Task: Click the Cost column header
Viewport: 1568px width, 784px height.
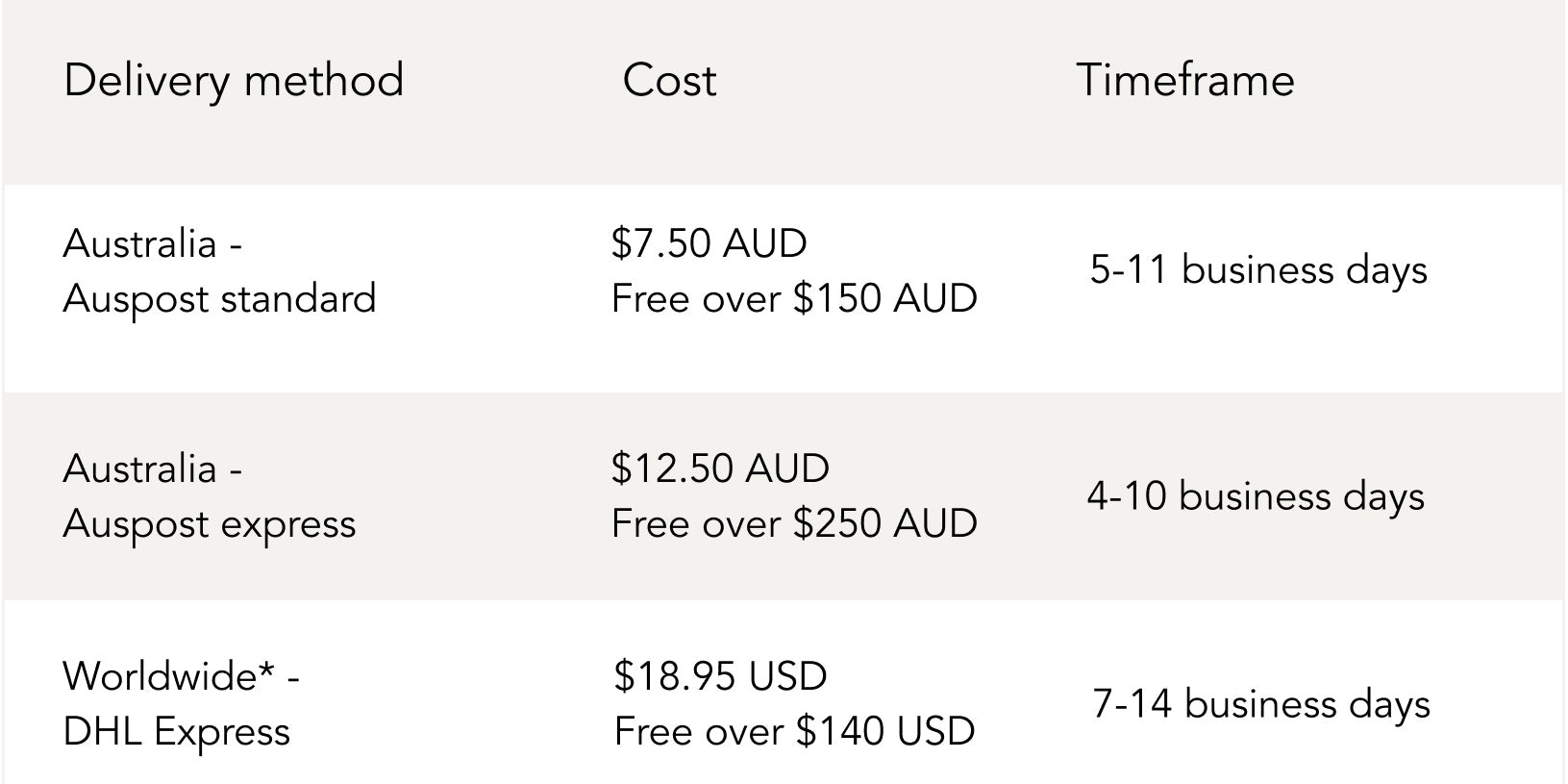Action: (669, 80)
